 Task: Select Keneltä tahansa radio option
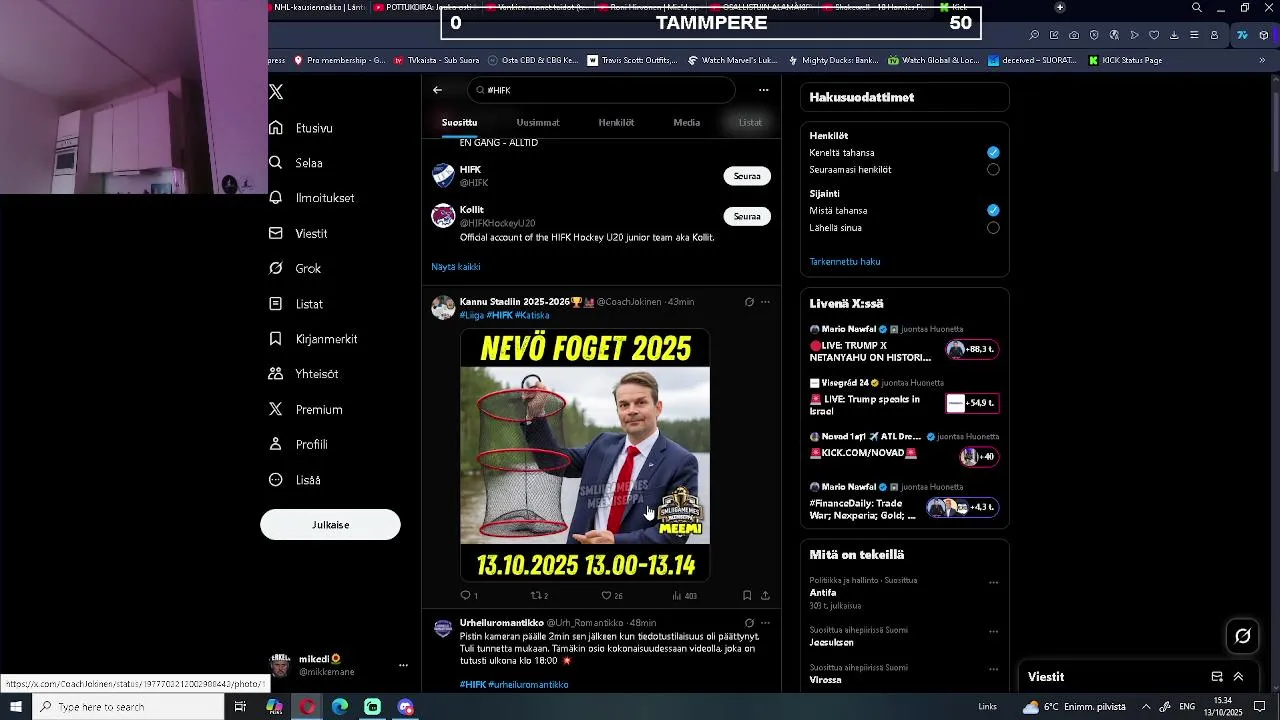(993, 153)
